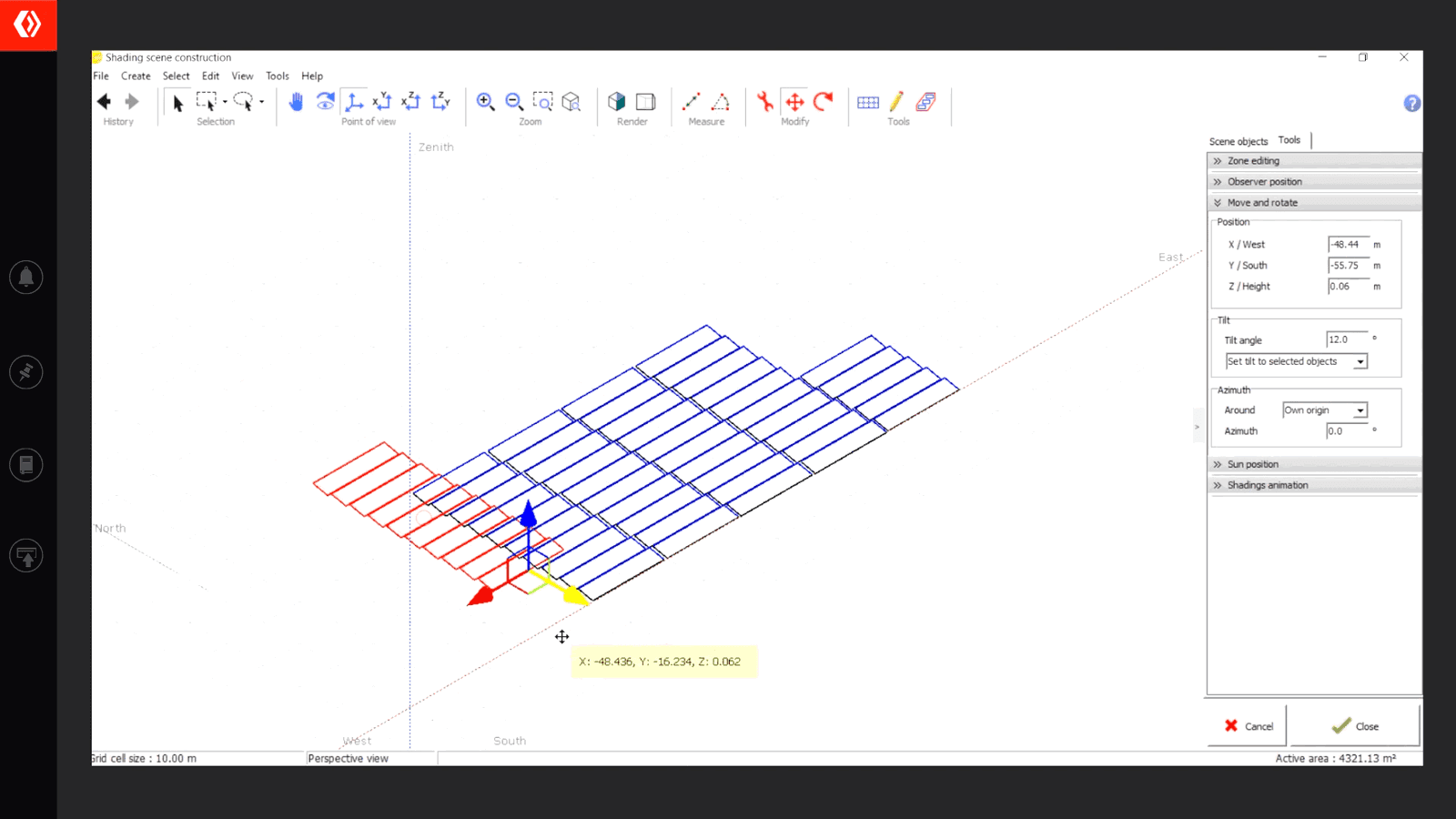
Task: Click the red wrench modify tool
Action: point(765,101)
